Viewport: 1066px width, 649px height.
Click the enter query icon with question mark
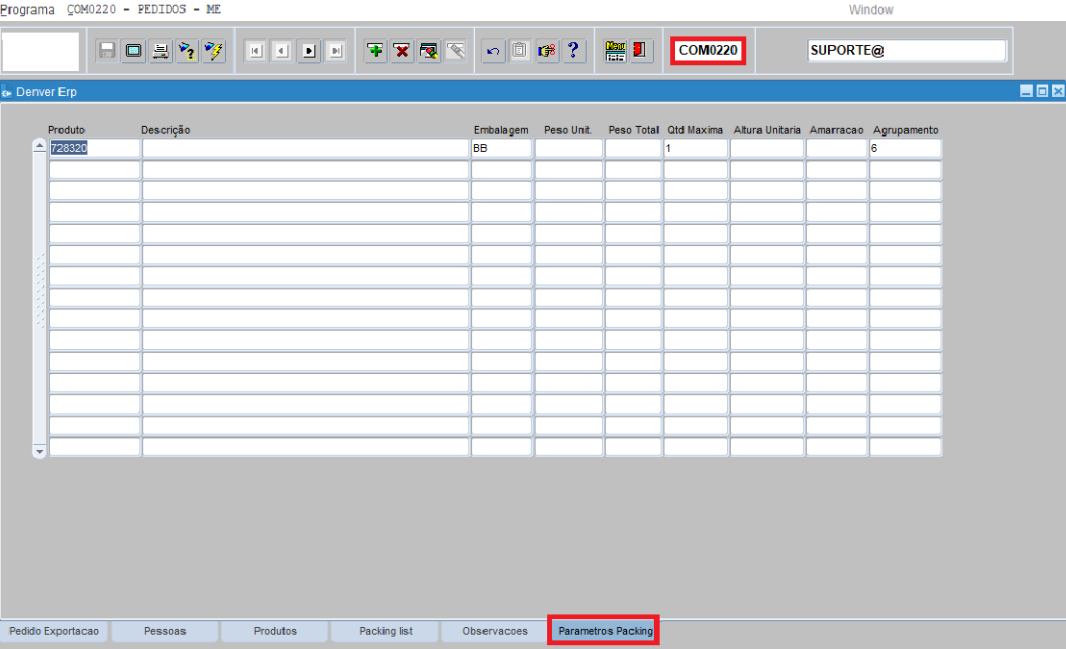point(187,50)
